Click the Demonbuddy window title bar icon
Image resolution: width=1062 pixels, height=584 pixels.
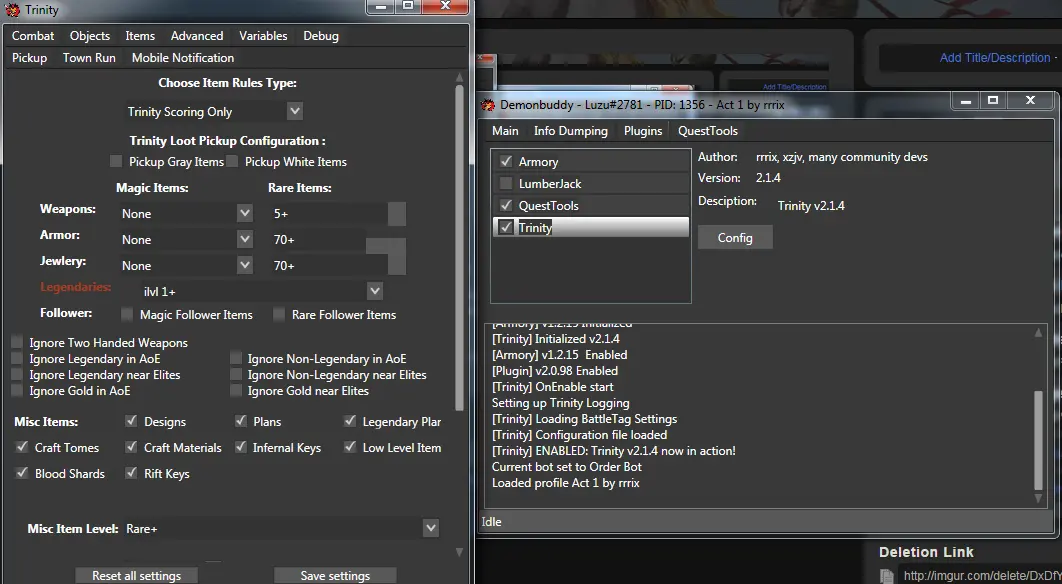(x=488, y=104)
